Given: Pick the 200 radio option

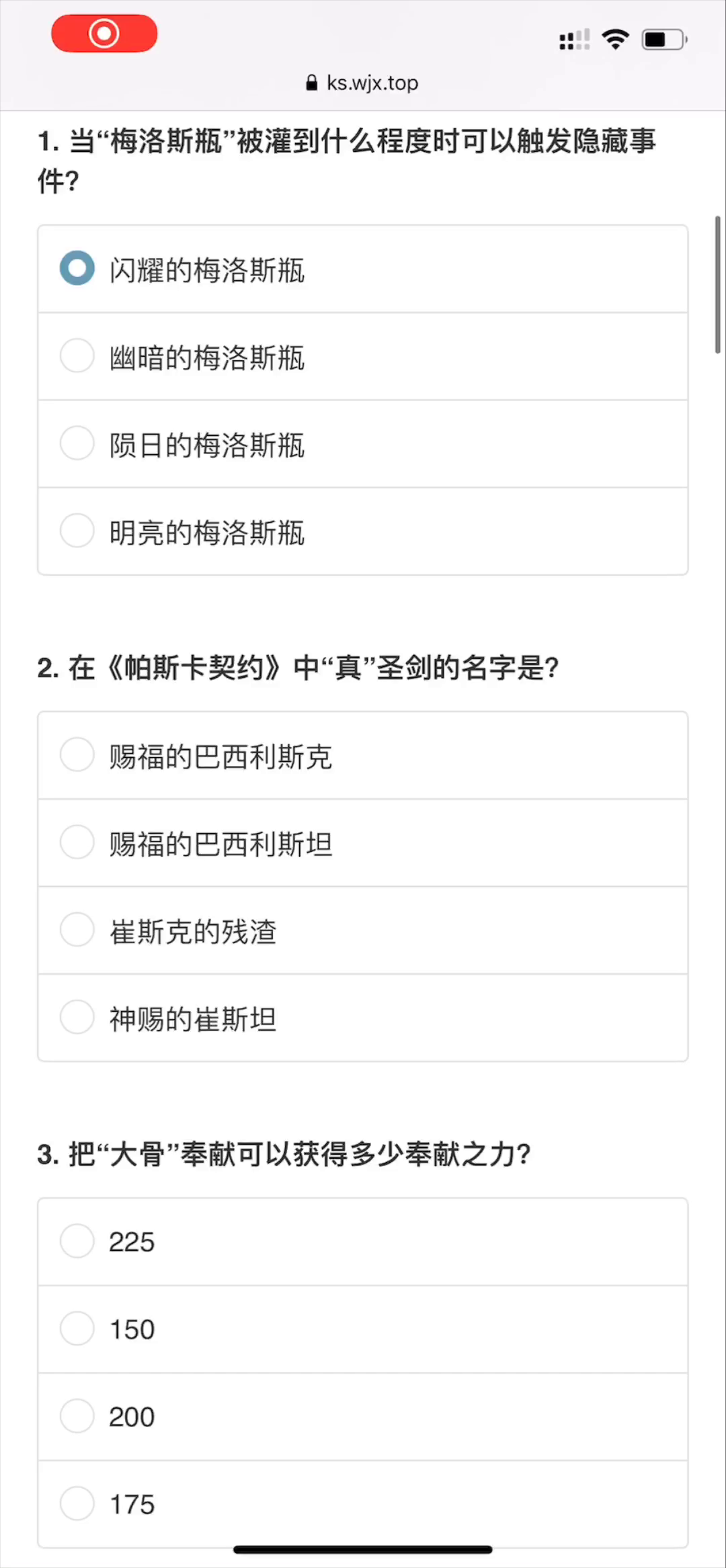Looking at the screenshot, I should coord(77,1416).
